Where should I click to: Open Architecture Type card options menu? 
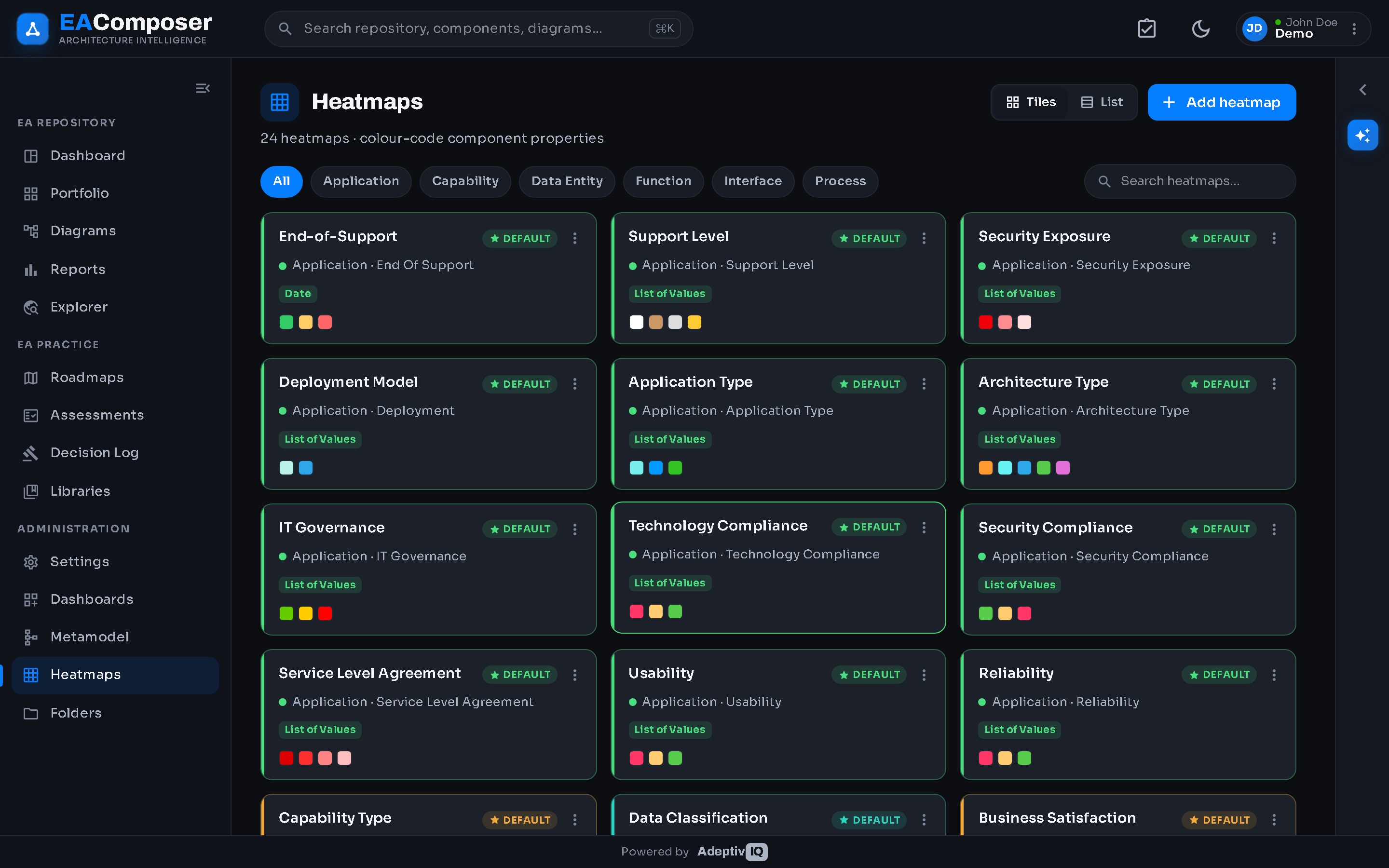[1274, 384]
